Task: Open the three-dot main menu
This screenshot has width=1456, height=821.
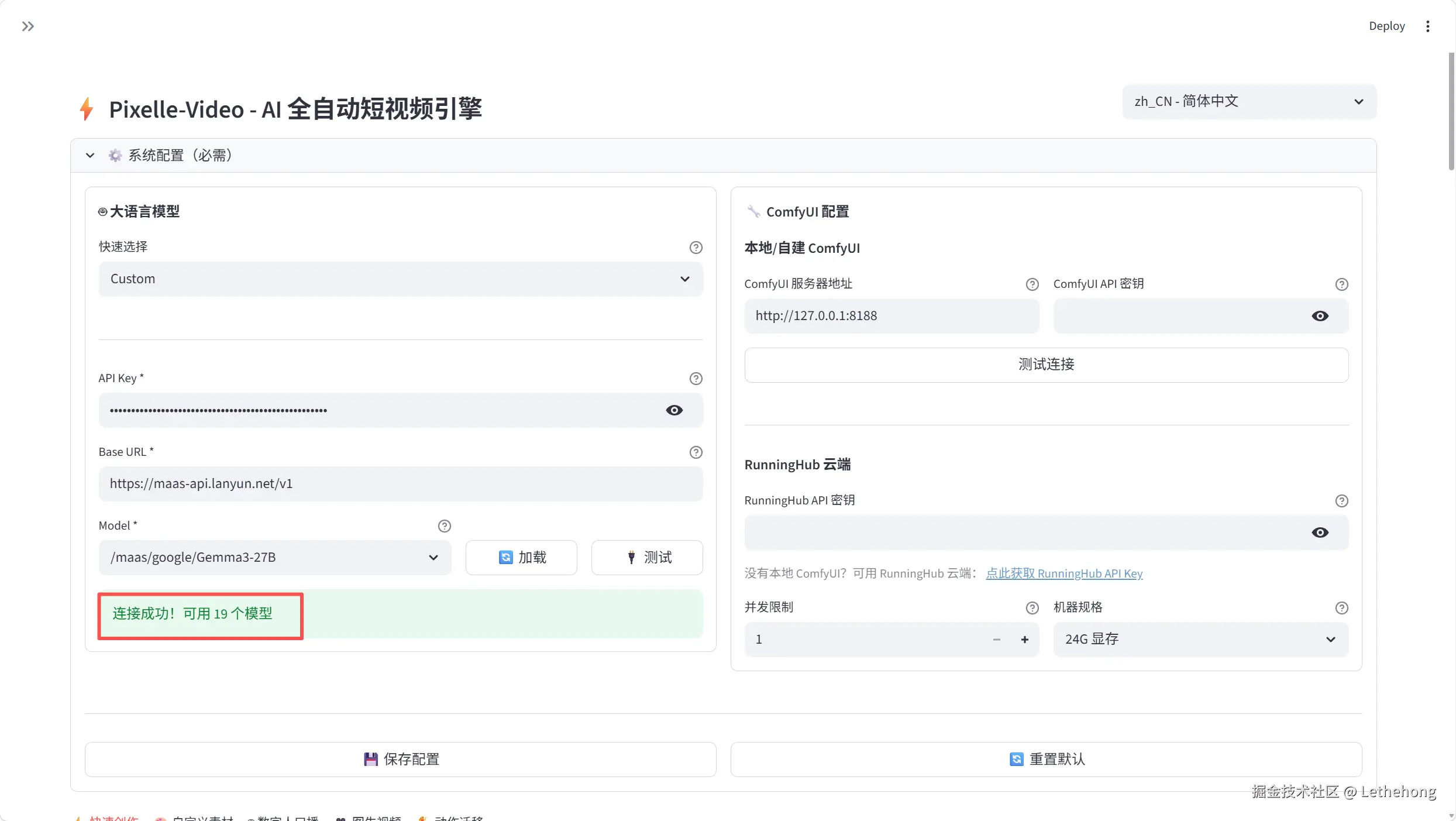Action: [x=1427, y=26]
